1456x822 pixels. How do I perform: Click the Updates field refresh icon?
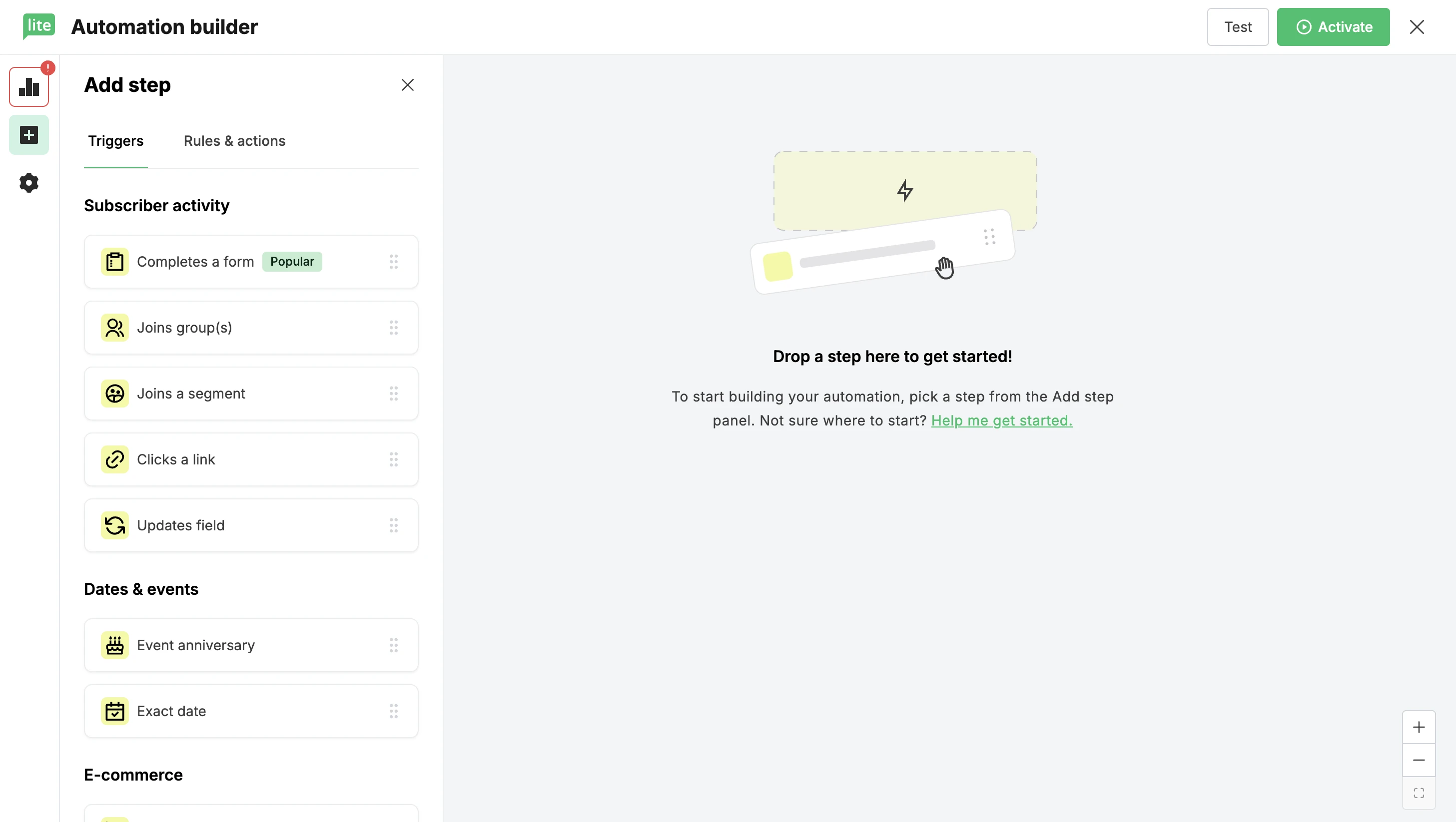pos(115,526)
